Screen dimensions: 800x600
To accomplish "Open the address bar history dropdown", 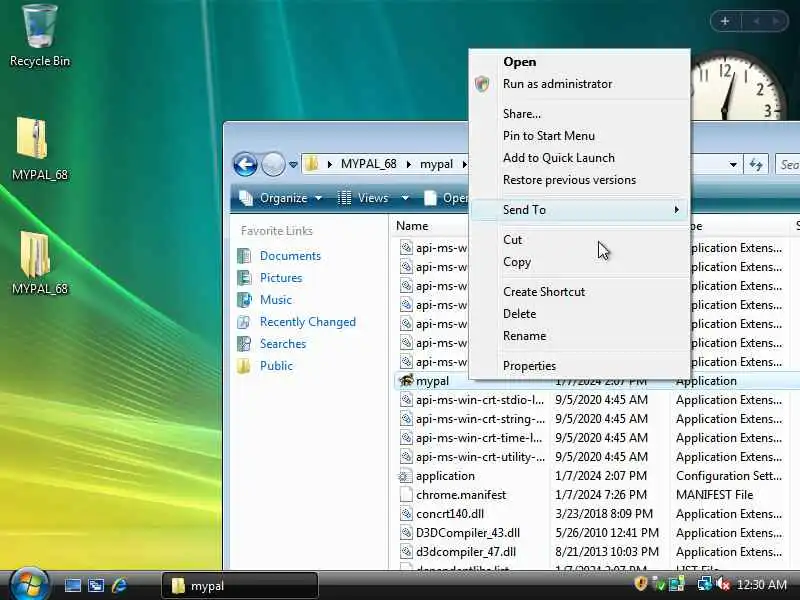I will click(733, 164).
